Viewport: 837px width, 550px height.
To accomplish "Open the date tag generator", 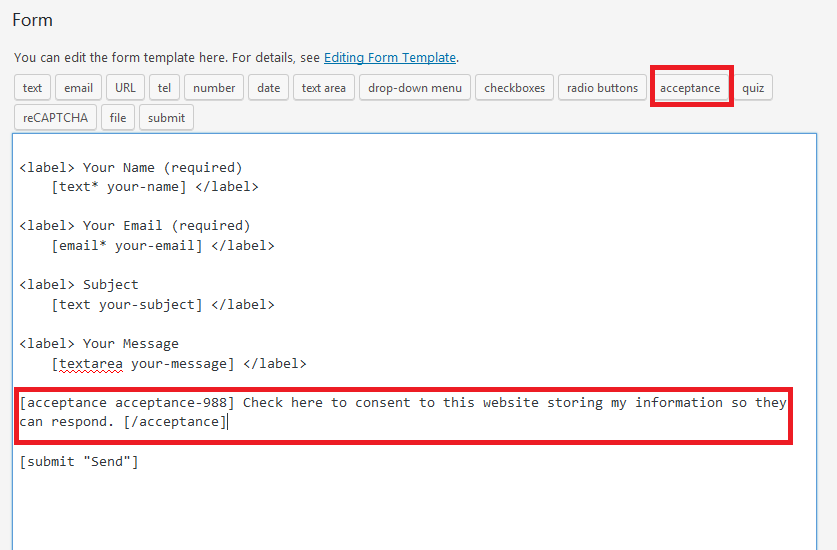I will 269,88.
